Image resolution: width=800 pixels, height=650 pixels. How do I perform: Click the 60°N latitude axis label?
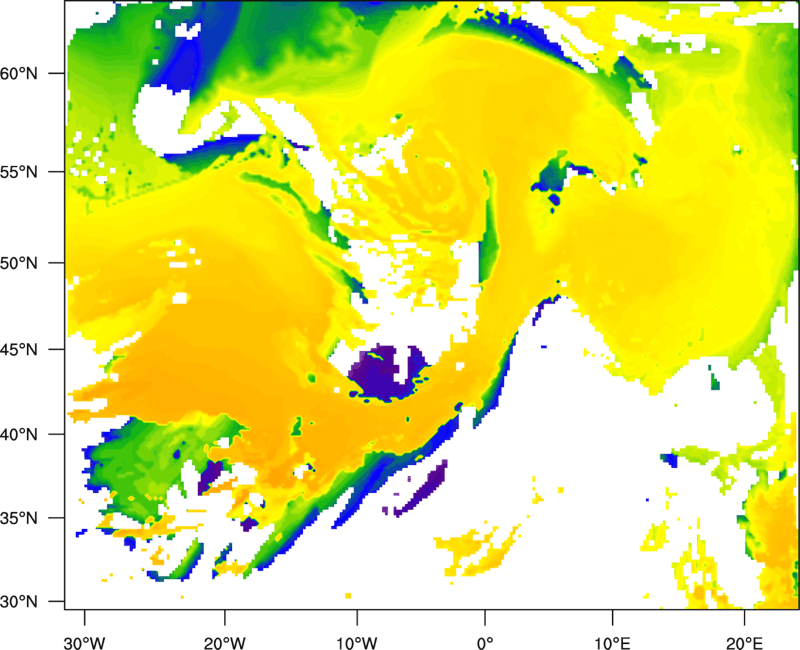point(19,73)
